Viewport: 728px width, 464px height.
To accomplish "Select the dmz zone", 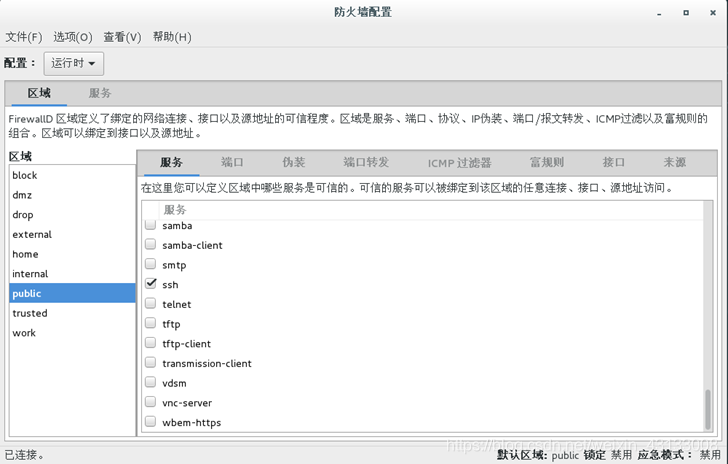I will click(72, 195).
